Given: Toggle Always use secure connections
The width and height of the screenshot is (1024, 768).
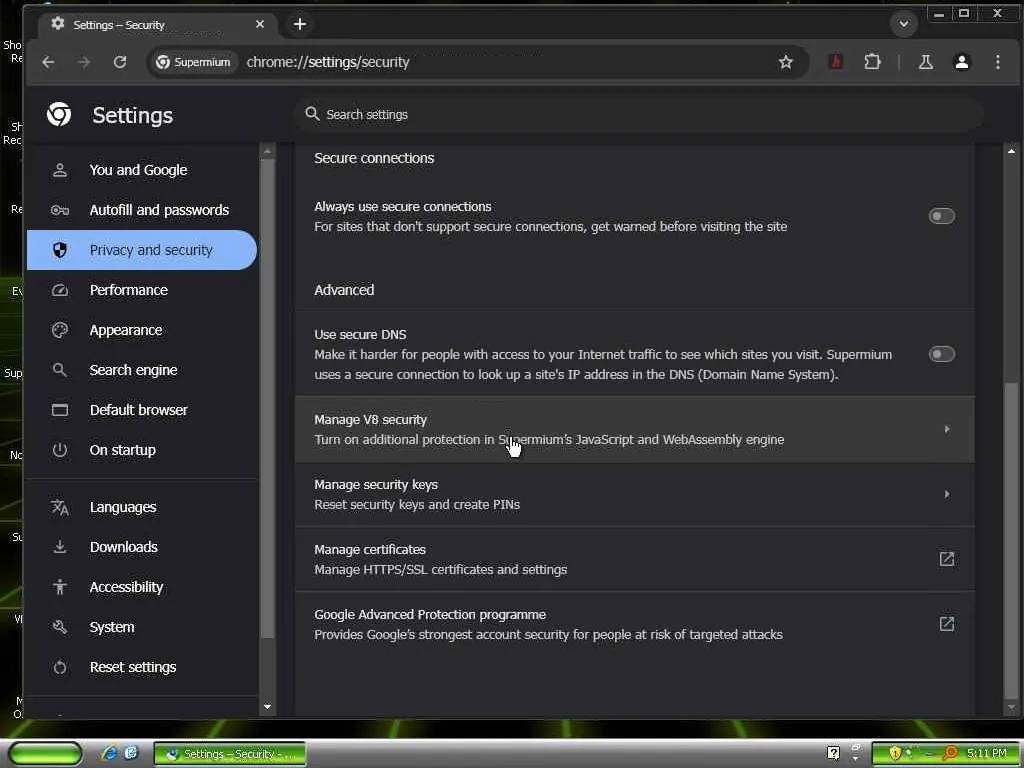Looking at the screenshot, I should pyautogui.click(x=941, y=216).
